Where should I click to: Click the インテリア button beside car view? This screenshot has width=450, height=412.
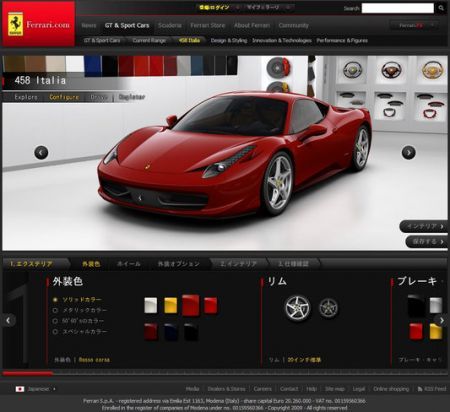click(423, 226)
